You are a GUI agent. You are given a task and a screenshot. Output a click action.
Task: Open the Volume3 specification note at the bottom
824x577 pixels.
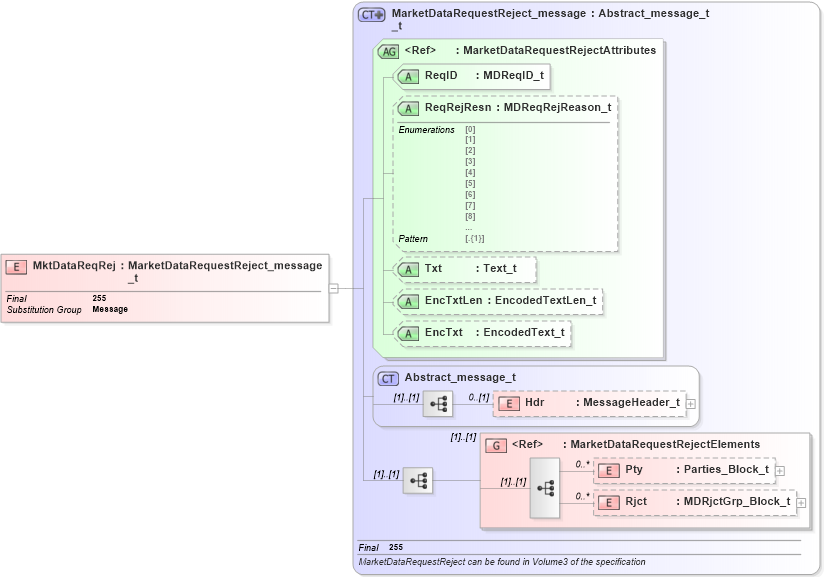pyautogui.click(x=500, y=562)
